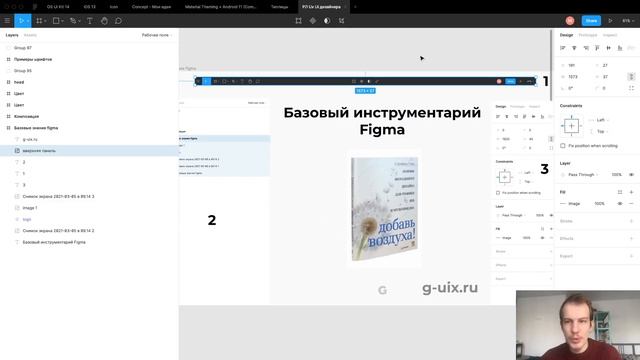This screenshot has width=640, height=360.
Task: Switch to the Icon file tab
Action: click(x=113, y=7)
